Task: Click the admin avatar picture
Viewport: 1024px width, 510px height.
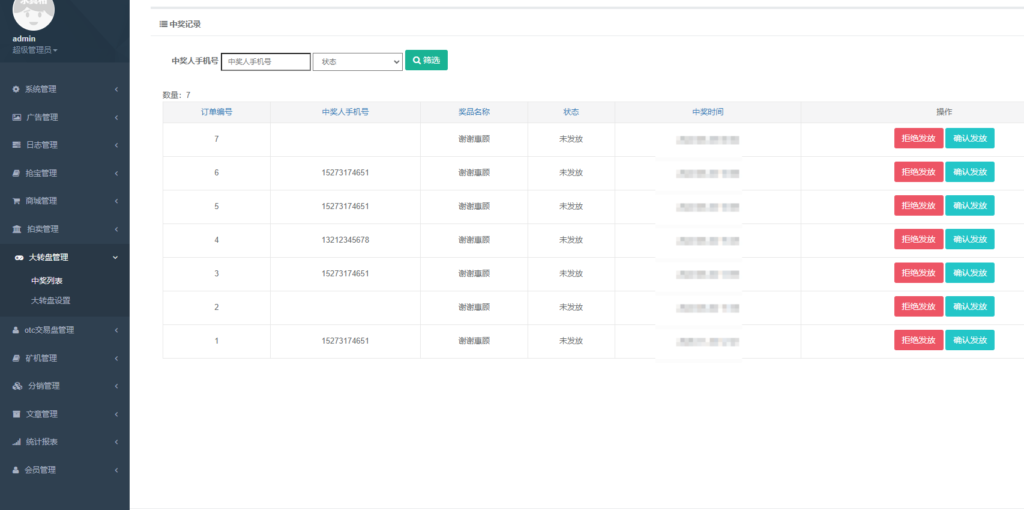Action: [33, 10]
